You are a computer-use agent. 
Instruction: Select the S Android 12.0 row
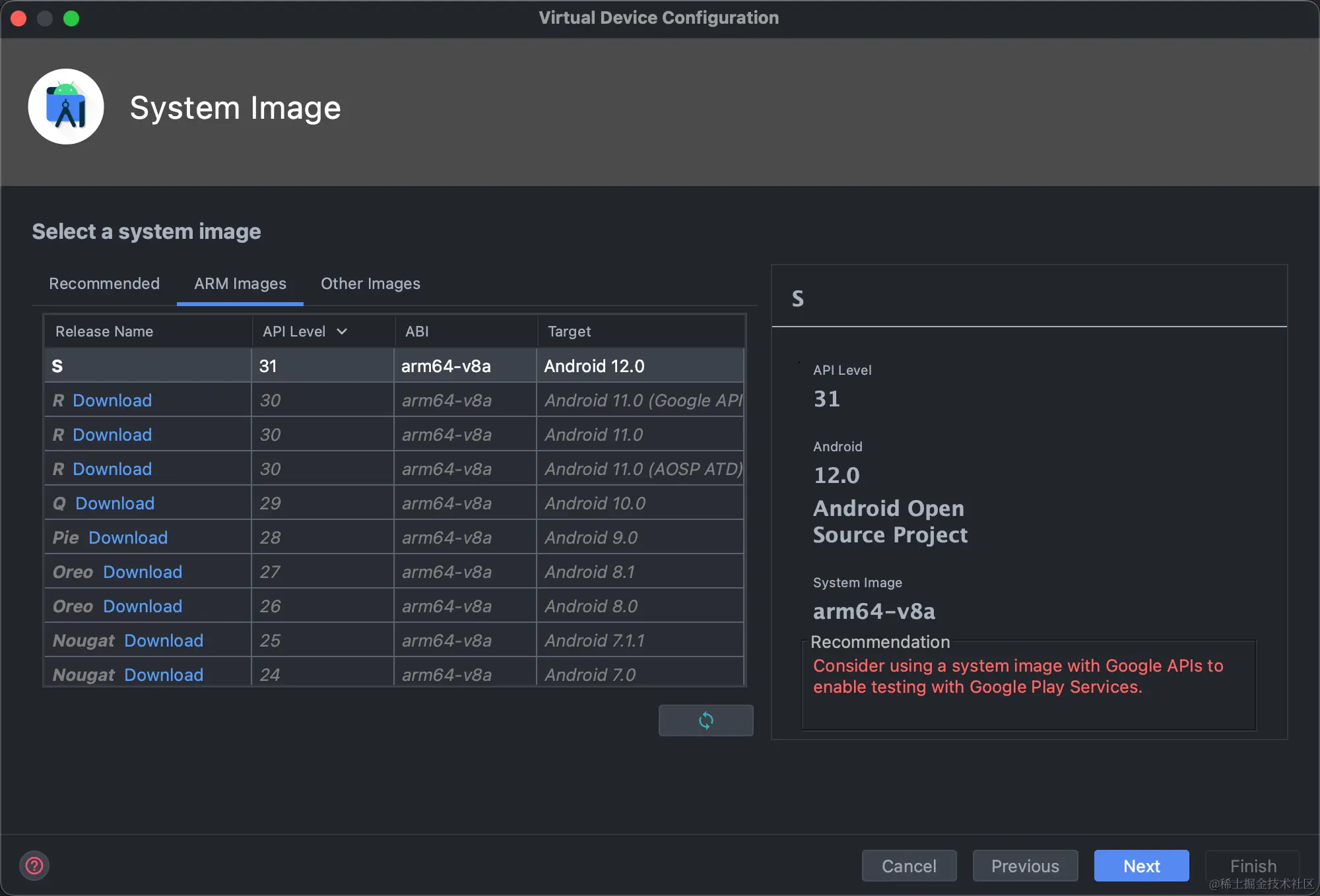point(395,366)
